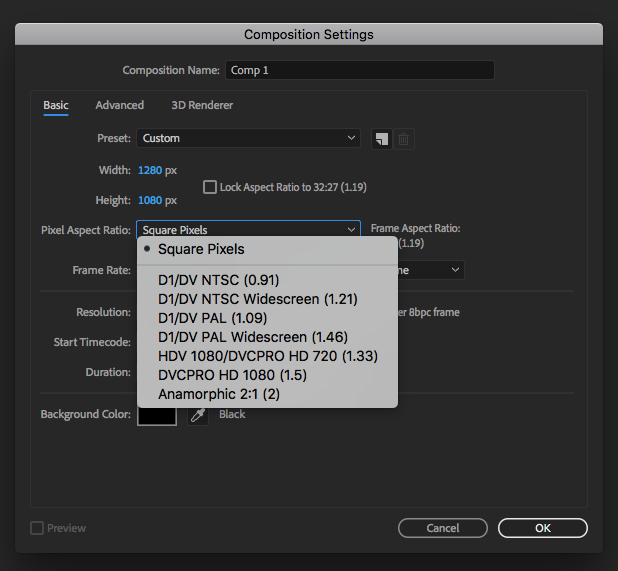Pick DVCPRO HD 1080 (1.5)
The height and width of the screenshot is (571, 618).
(232, 375)
